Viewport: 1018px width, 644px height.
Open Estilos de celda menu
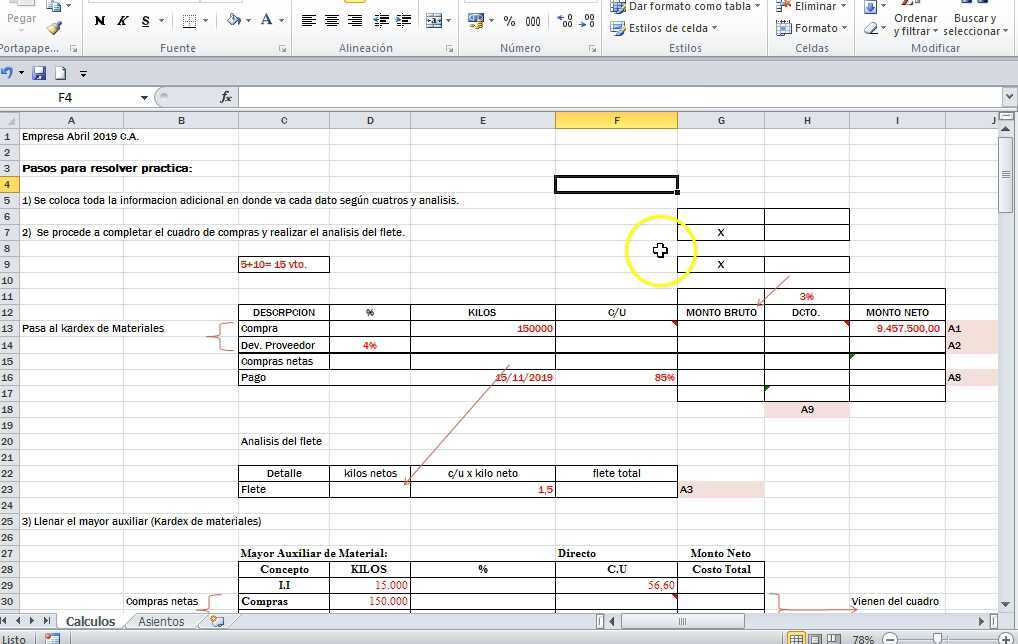664,29
